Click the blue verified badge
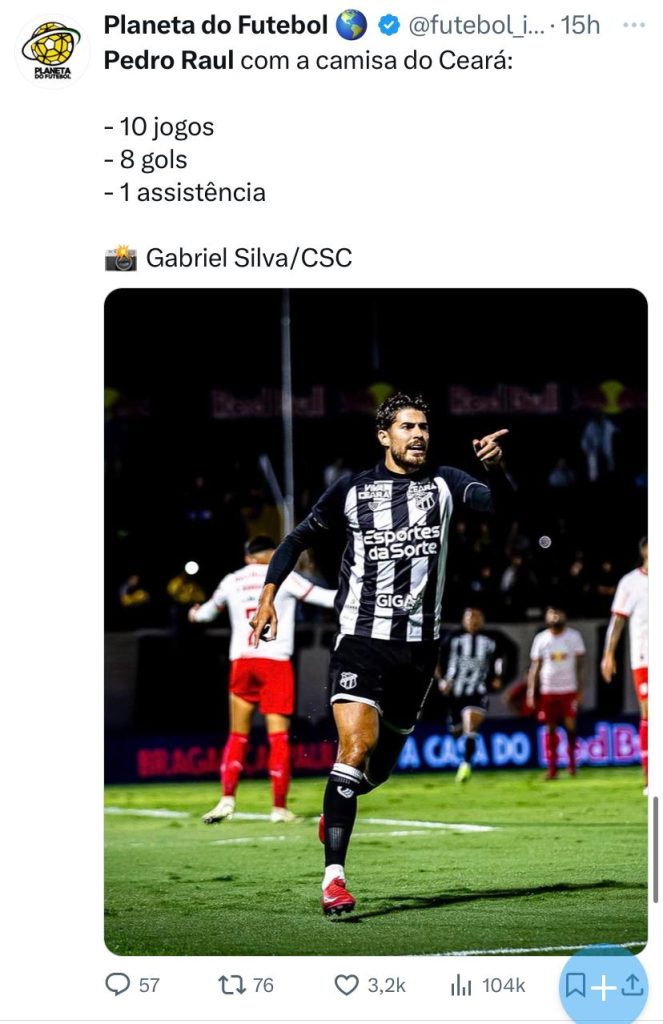Viewport: 663px width, 1024px height. (389, 26)
